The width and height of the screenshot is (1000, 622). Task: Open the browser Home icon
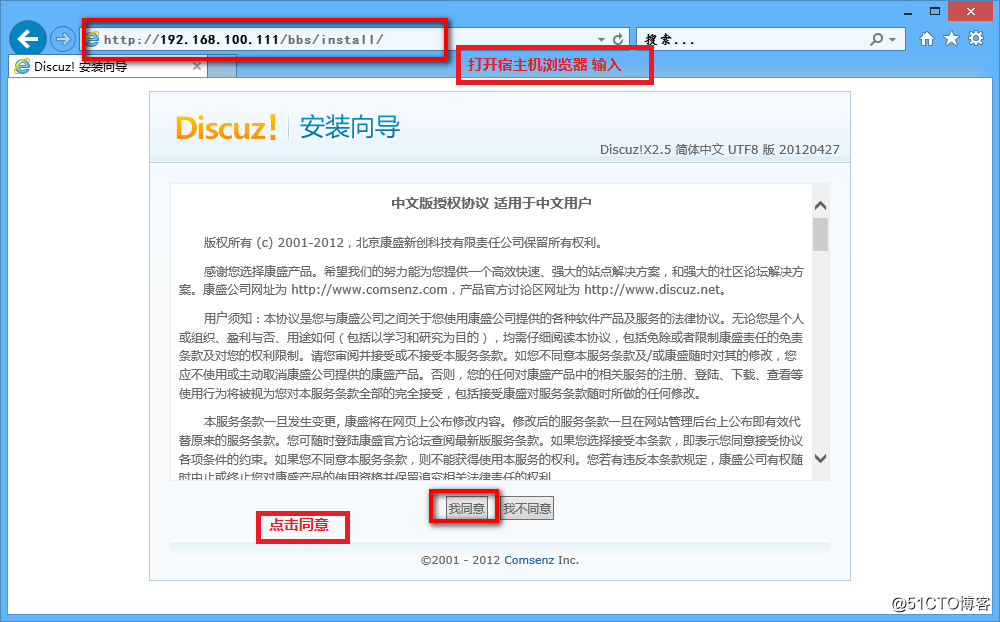(x=927, y=39)
